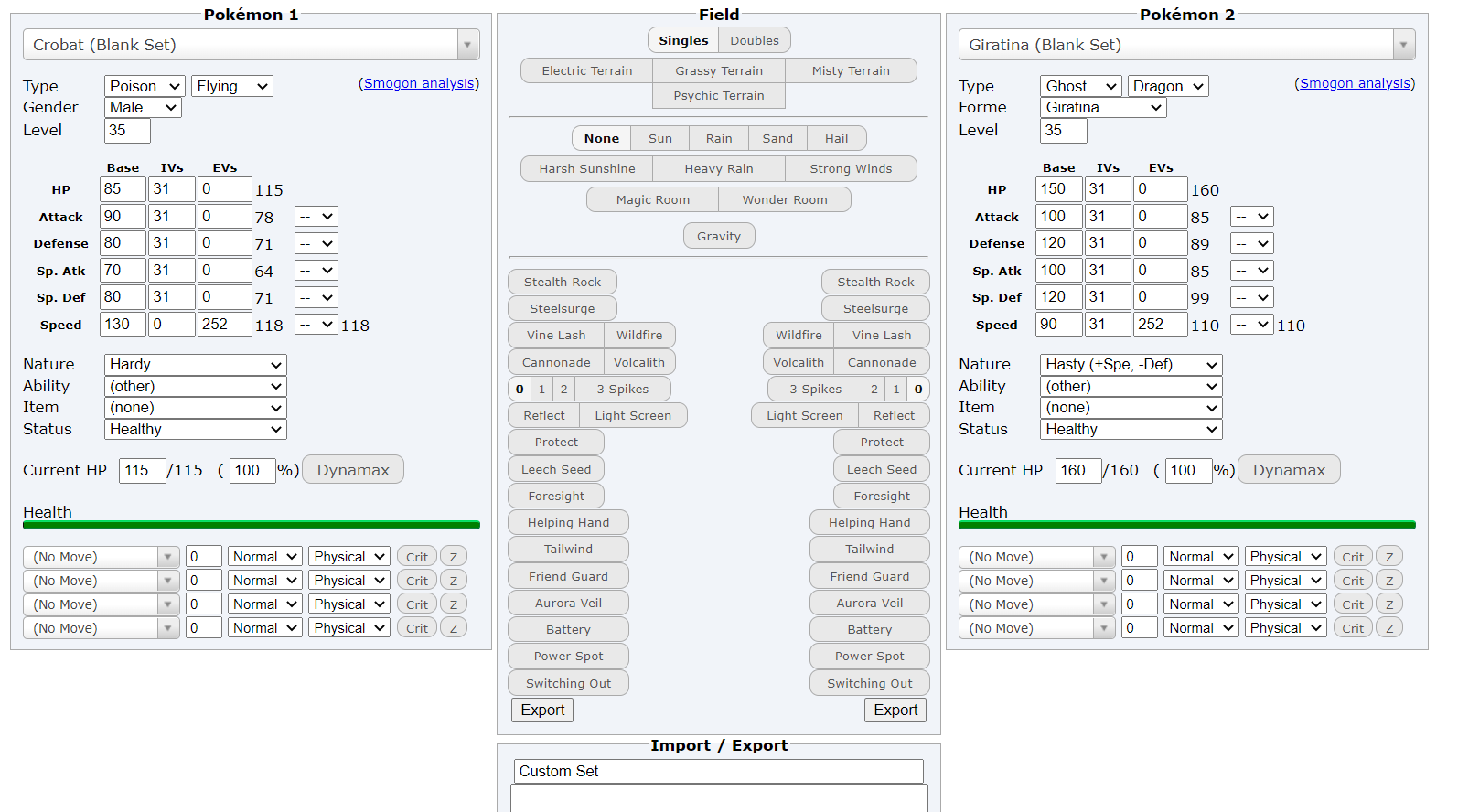Open Pokémon 1 Ability dropdown showing (other)
Image resolution: width=1458 pixels, height=812 pixels.
196,386
